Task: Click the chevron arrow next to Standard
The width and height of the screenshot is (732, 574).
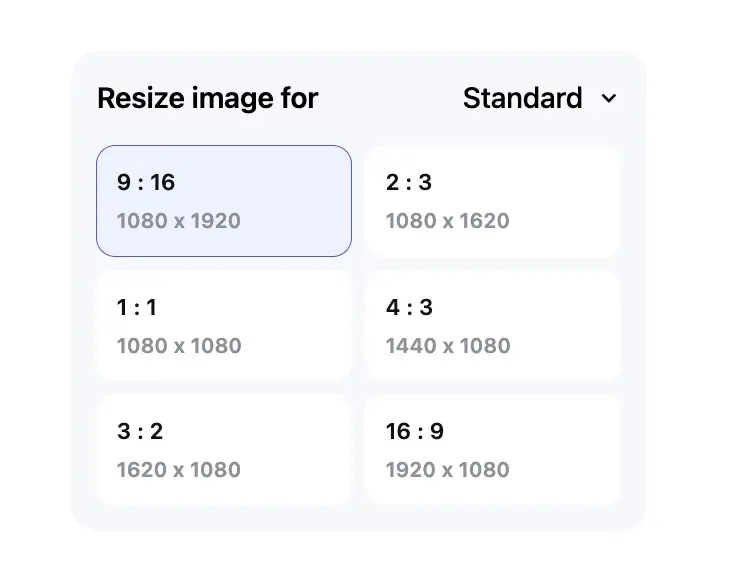Action: tap(608, 98)
